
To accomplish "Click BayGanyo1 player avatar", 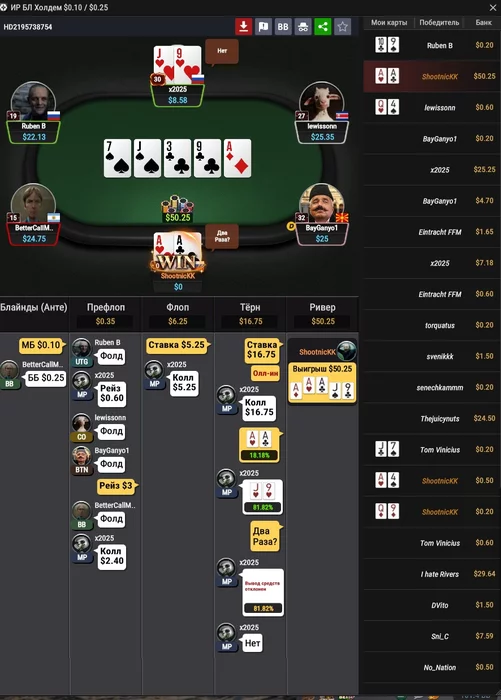I will tap(321, 204).
